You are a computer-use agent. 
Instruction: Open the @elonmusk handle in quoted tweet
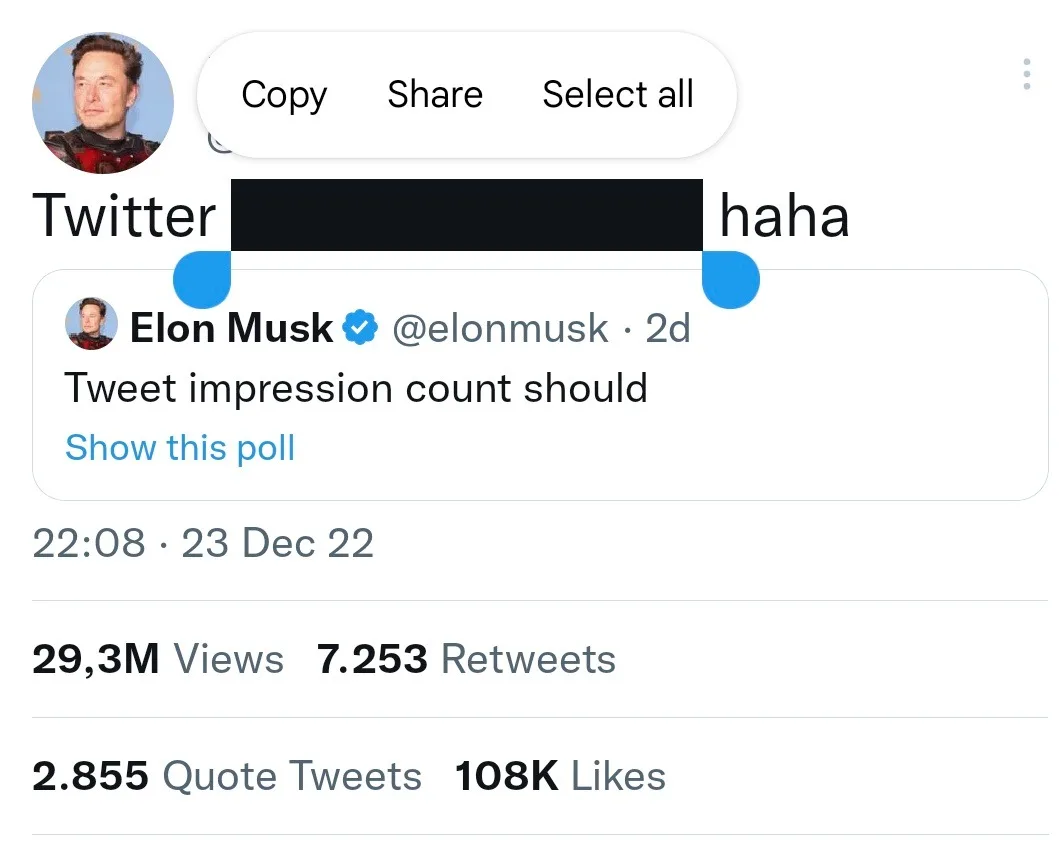click(500, 328)
